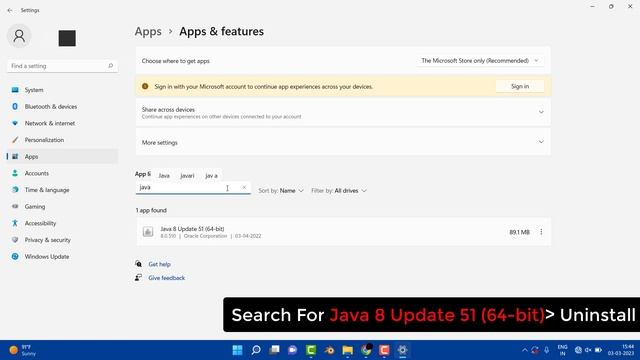Open Bluetooth & devices settings

(x=62, y=107)
